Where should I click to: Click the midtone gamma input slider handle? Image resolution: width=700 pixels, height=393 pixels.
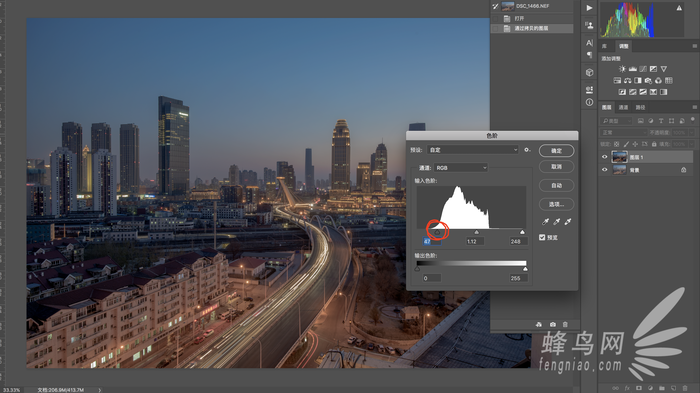click(x=476, y=232)
